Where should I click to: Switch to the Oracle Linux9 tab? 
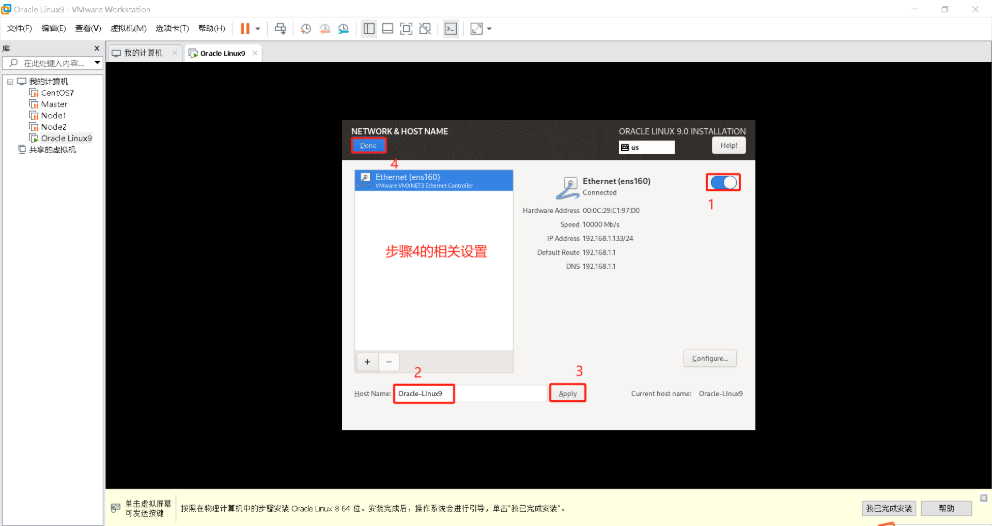pyautogui.click(x=223, y=53)
